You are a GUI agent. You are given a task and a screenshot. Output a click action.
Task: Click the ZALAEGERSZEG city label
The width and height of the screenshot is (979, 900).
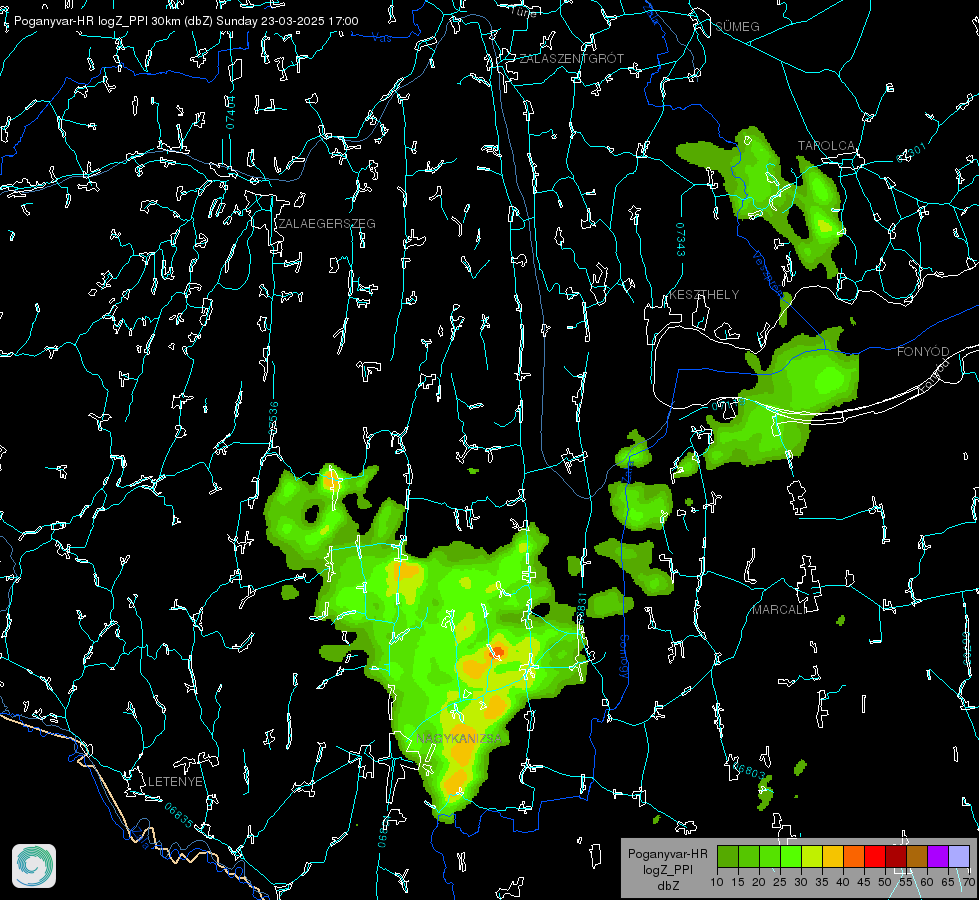point(327,223)
